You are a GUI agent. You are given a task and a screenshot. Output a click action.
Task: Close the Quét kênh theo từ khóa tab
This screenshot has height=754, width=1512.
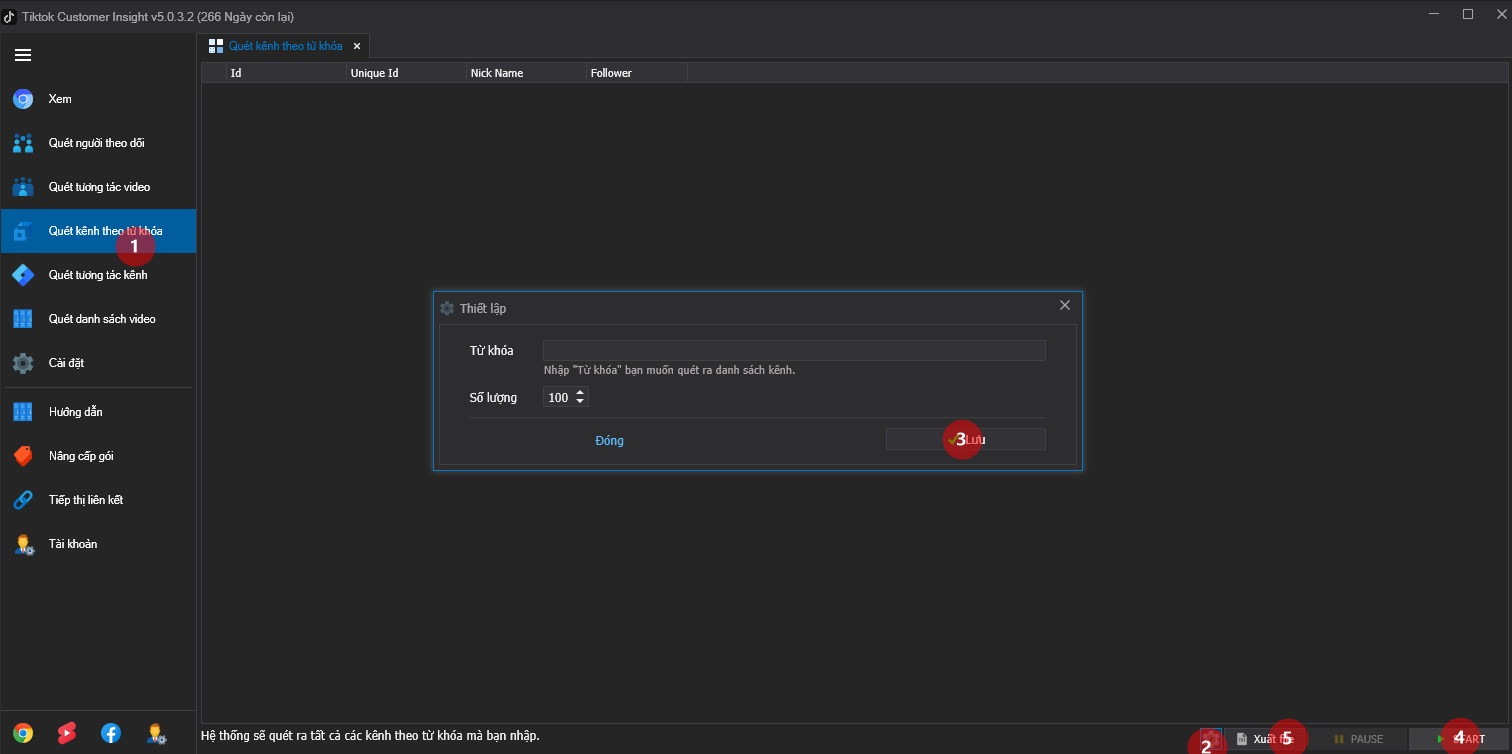(x=357, y=46)
